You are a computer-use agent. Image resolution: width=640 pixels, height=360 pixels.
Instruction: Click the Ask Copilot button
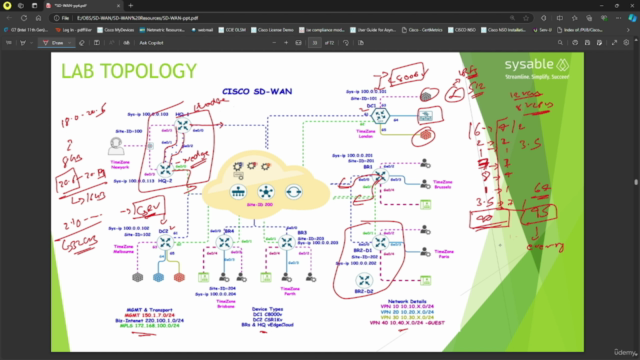click(151, 43)
